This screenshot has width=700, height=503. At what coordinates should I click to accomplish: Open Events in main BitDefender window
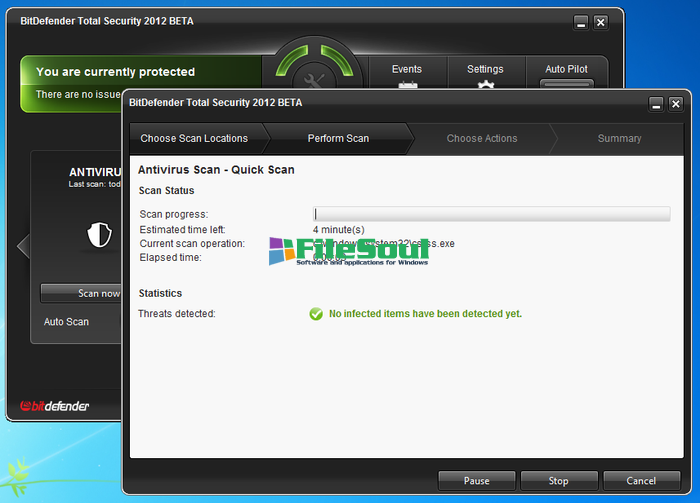[407, 73]
